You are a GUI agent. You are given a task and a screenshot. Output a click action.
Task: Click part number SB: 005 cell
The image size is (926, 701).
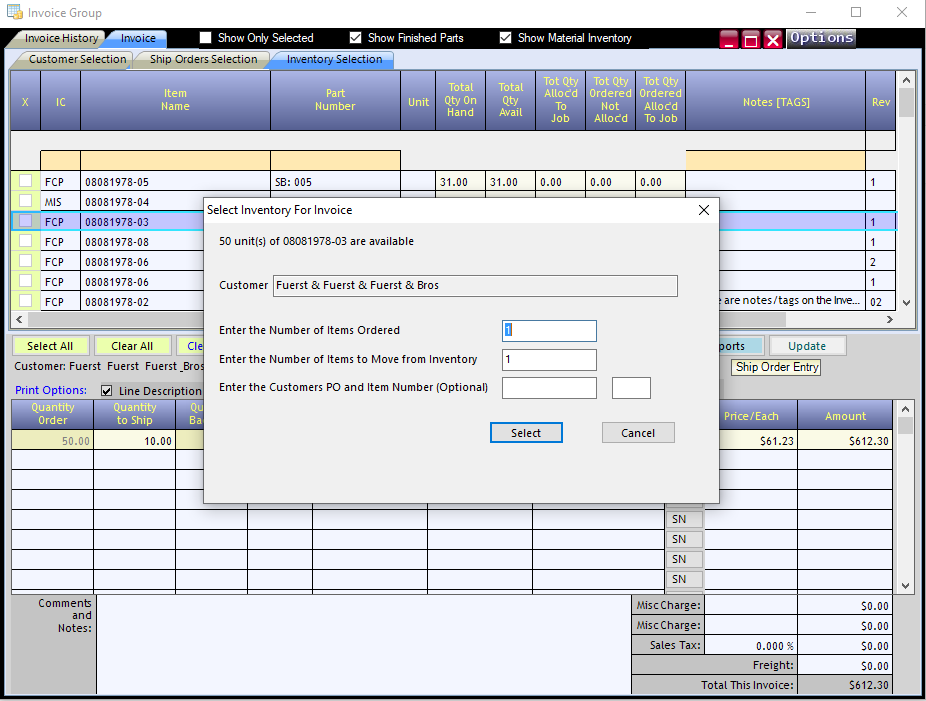(x=335, y=182)
